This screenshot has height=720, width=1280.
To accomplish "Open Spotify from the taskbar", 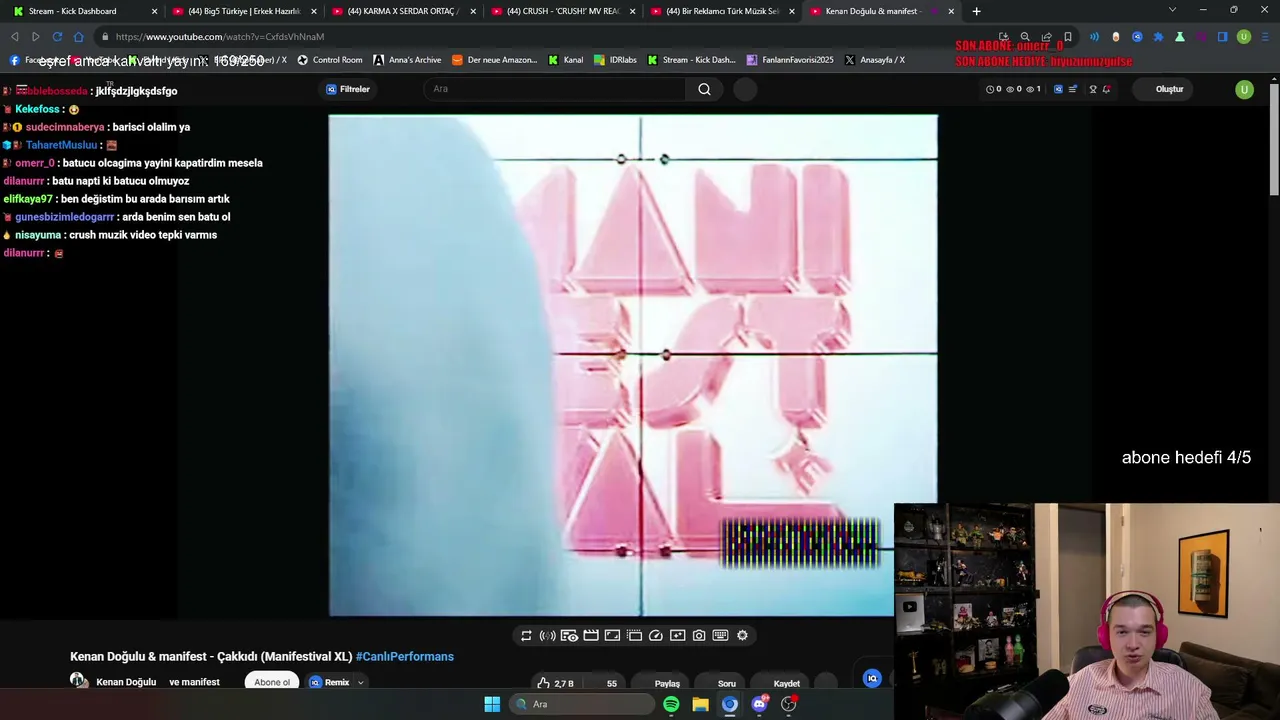I will pyautogui.click(x=671, y=704).
